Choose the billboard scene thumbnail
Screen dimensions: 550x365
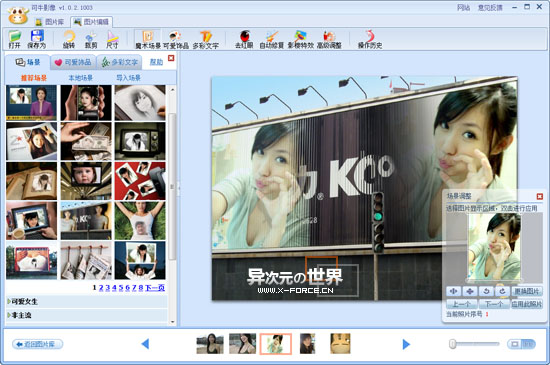86,221
